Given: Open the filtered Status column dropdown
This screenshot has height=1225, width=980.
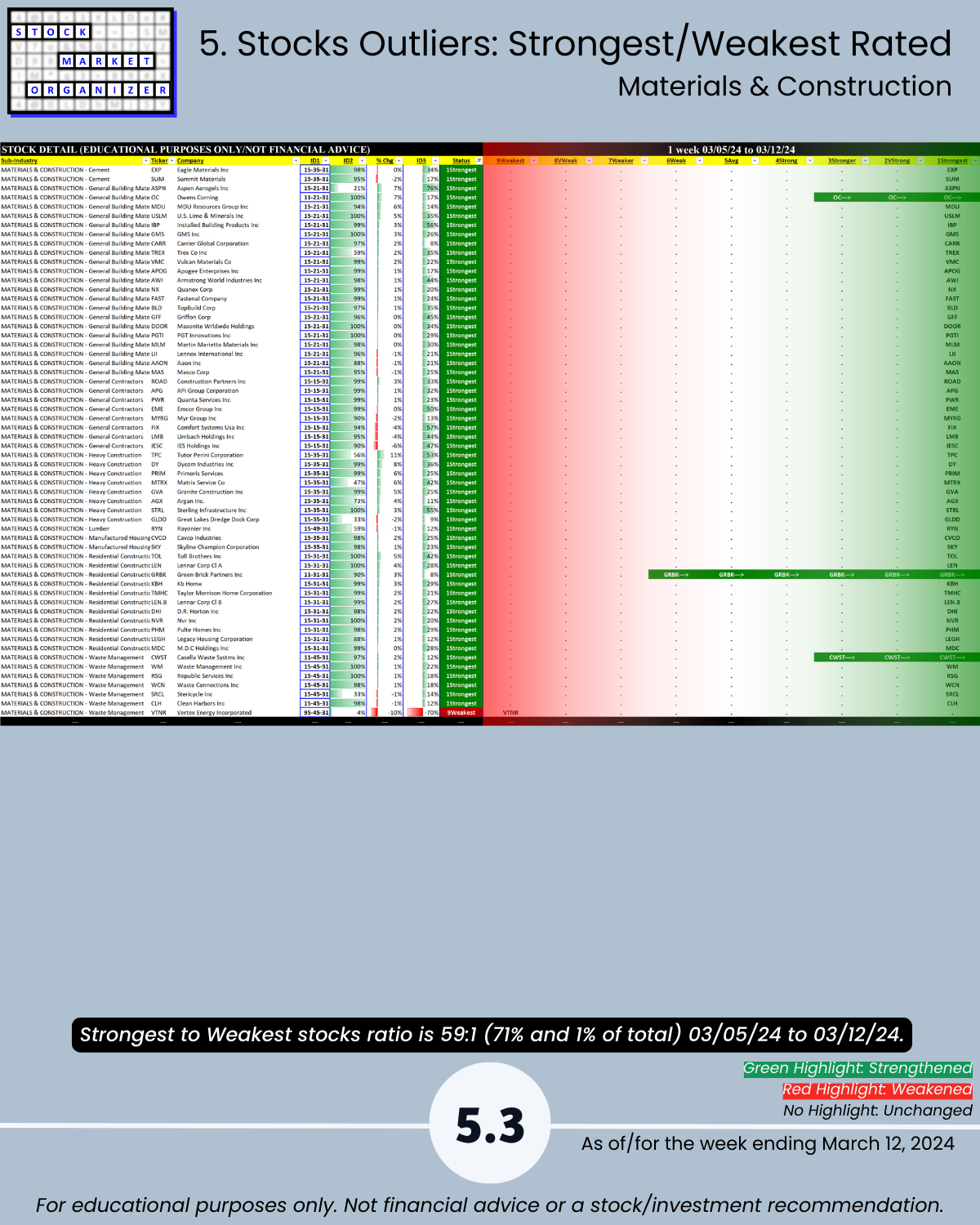Looking at the screenshot, I should click(x=479, y=161).
